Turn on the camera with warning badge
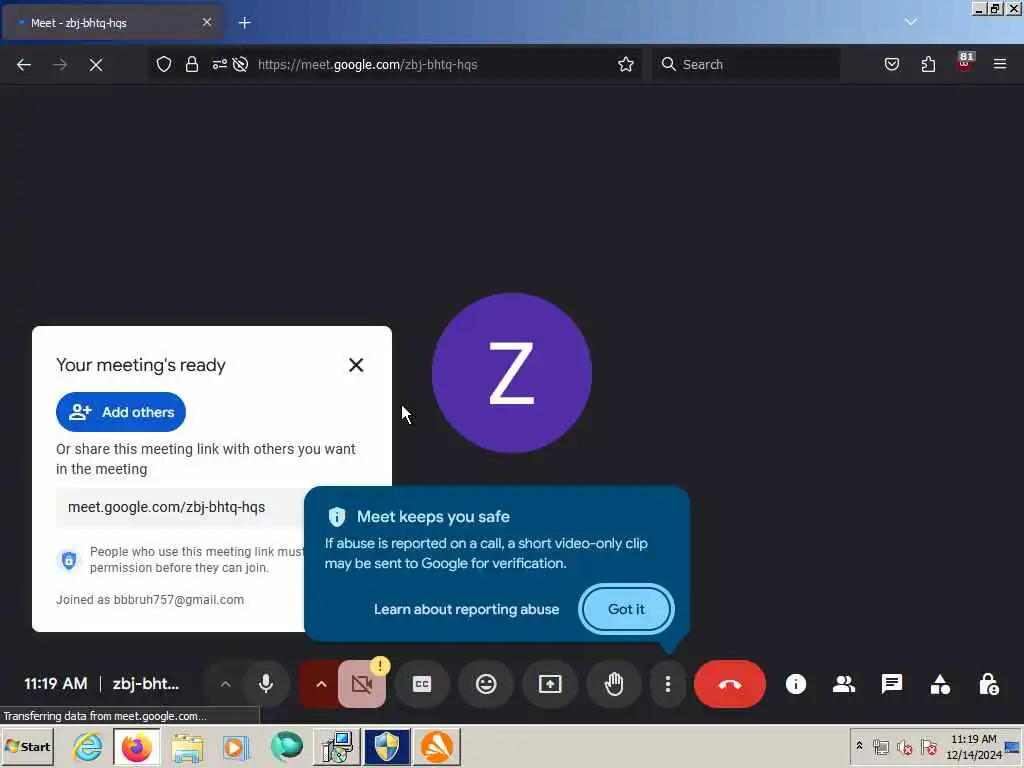Screen dimensions: 1024x768 362,684
